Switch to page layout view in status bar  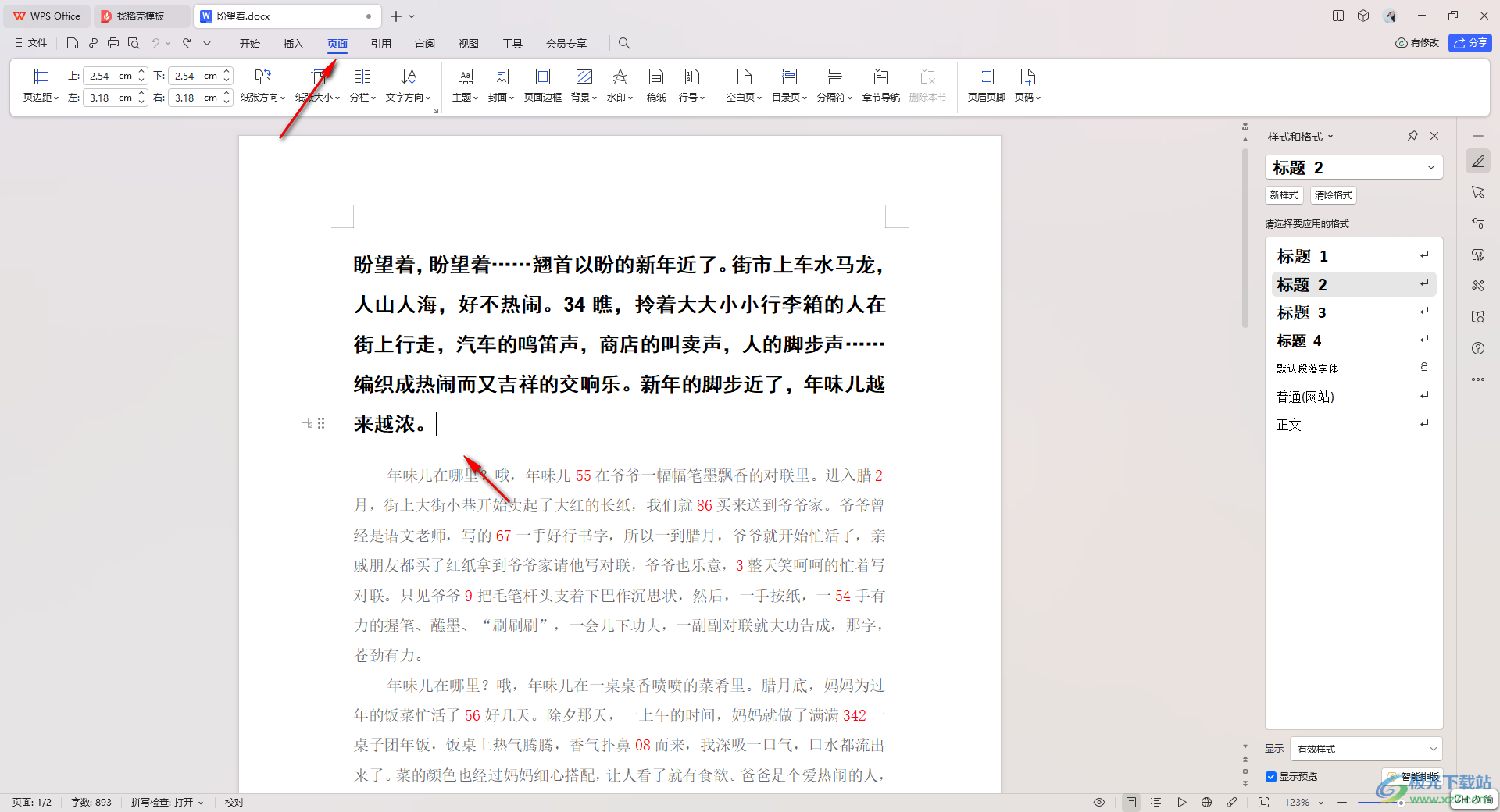click(x=1130, y=802)
